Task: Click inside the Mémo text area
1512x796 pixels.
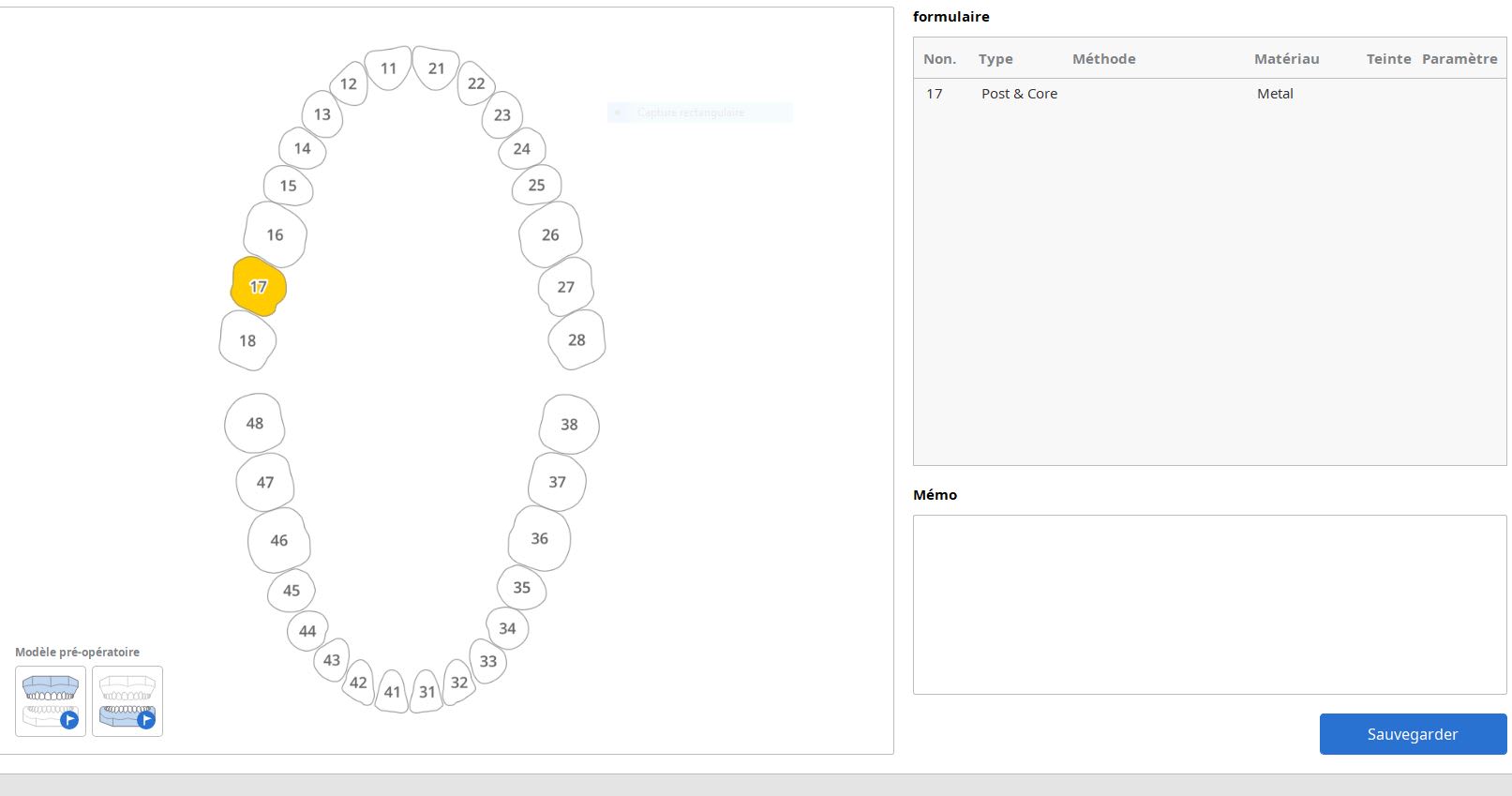Action: (1209, 604)
